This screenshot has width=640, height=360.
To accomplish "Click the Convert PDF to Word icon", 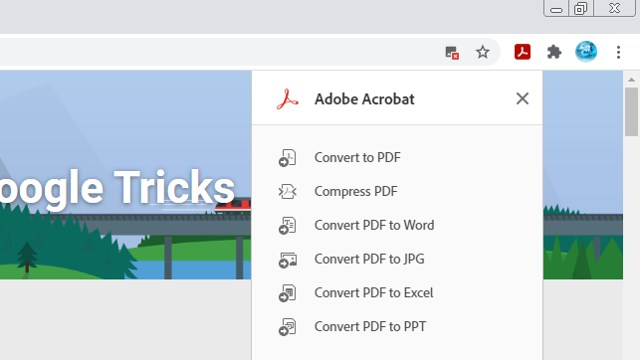I will (x=287, y=225).
